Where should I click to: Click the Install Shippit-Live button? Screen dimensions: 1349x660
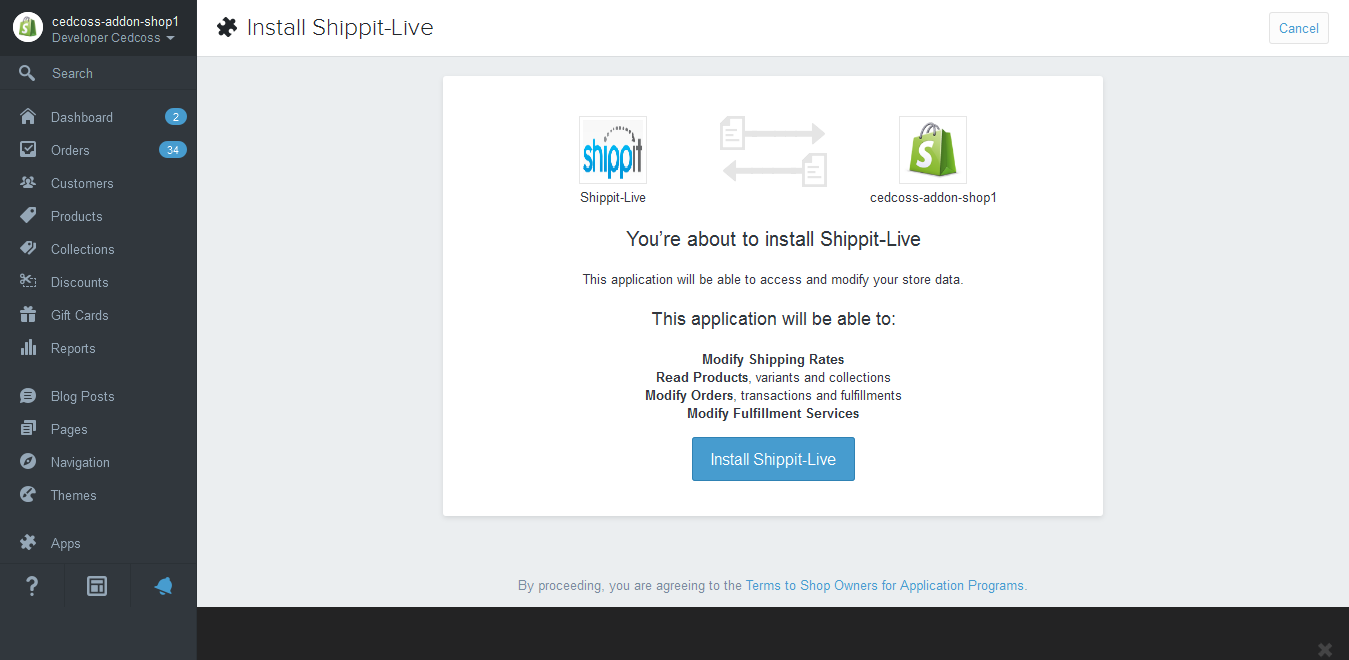(x=773, y=459)
